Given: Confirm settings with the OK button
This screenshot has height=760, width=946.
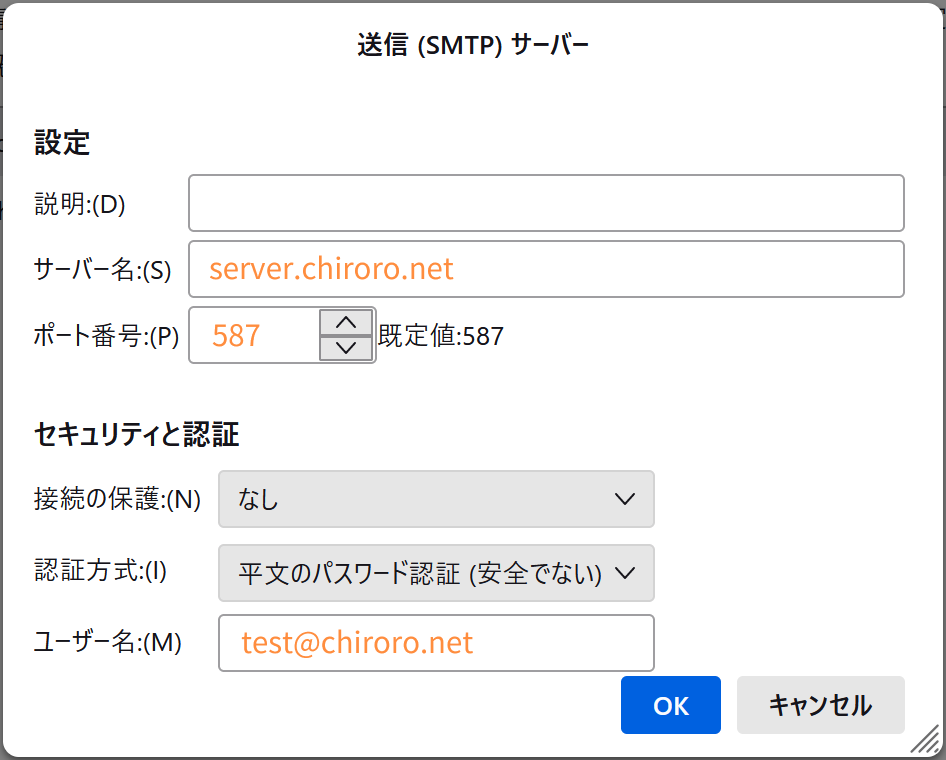Looking at the screenshot, I should [x=671, y=705].
